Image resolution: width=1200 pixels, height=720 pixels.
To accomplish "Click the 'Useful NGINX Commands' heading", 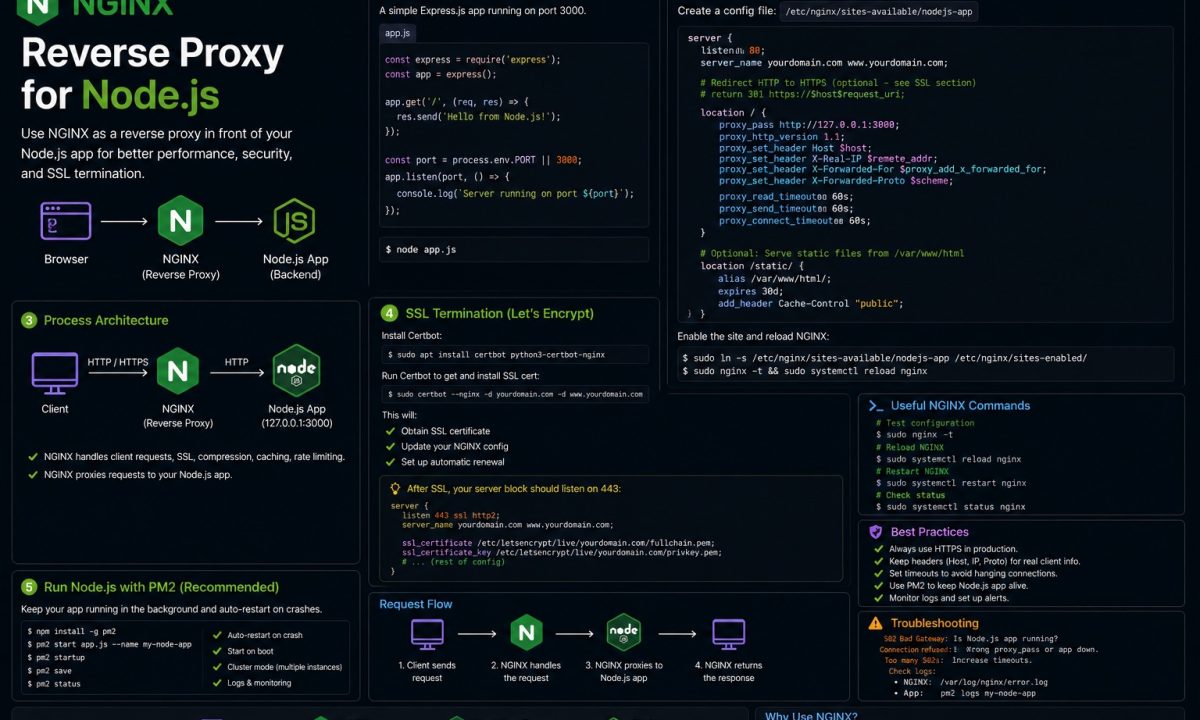I will (960, 405).
